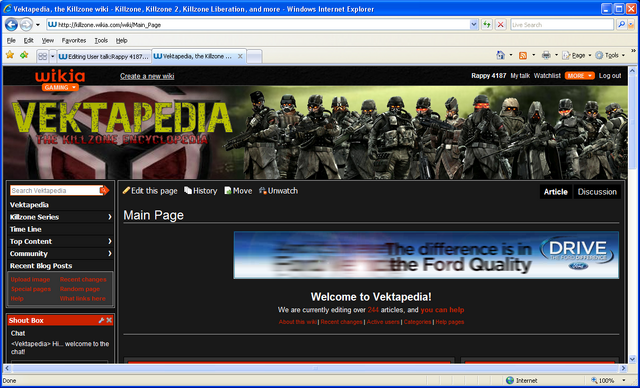
Task: Click the Home page icon in toolbar
Action: (500, 55)
